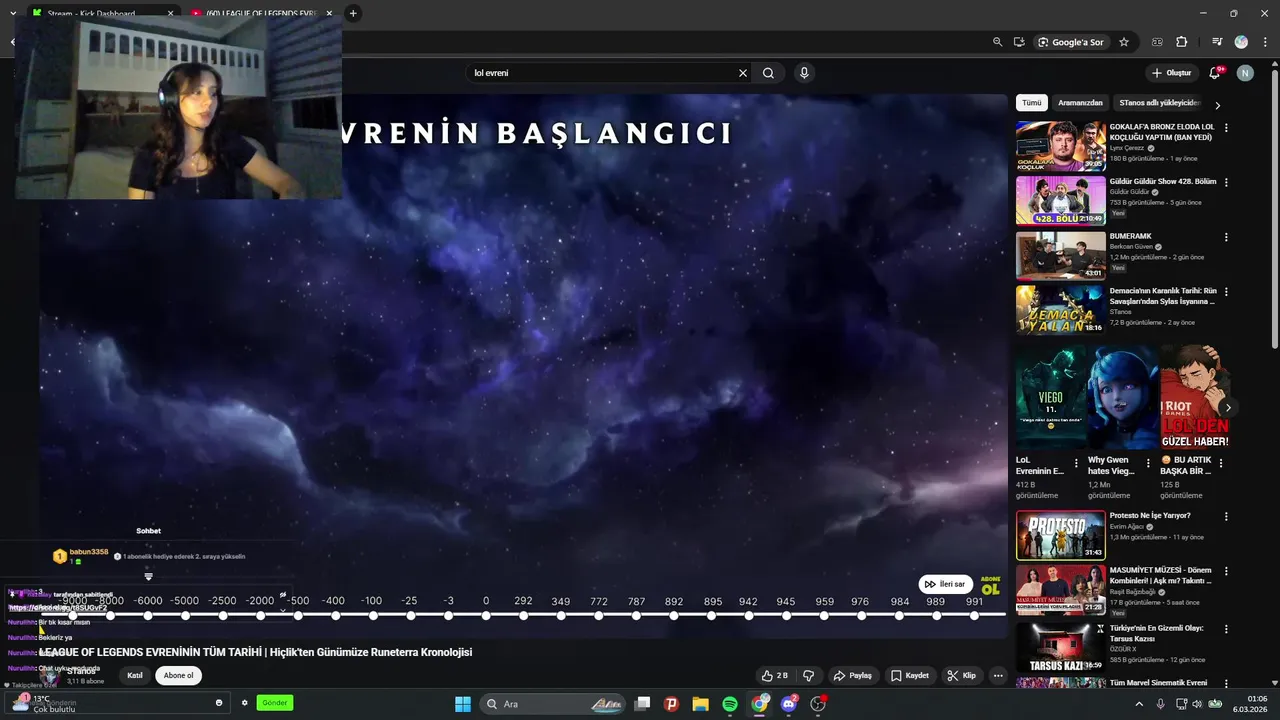This screenshot has width=1280, height=720.
Task: Open more options for BUMERAMK video
Action: pyautogui.click(x=1226, y=237)
